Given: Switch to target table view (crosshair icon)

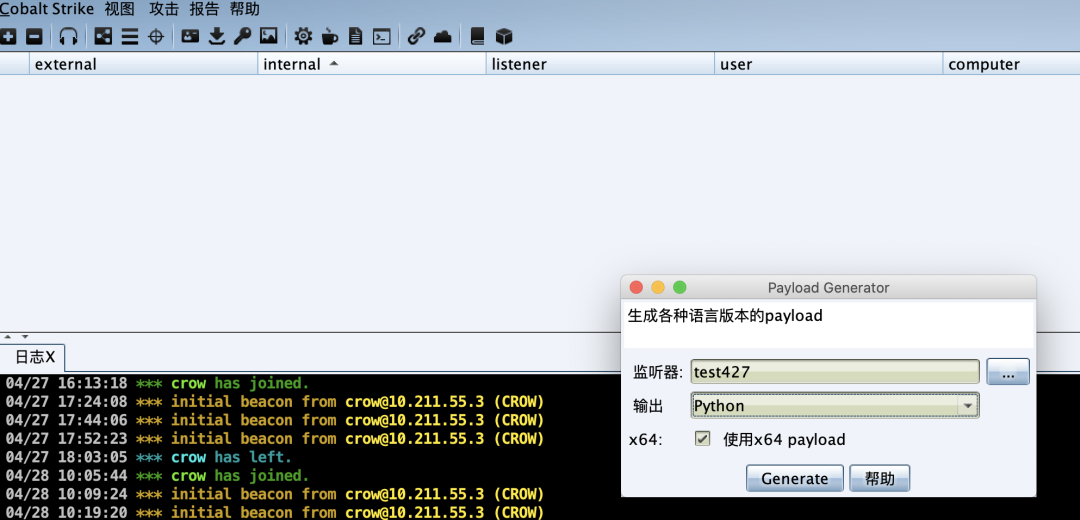Looking at the screenshot, I should (156, 37).
